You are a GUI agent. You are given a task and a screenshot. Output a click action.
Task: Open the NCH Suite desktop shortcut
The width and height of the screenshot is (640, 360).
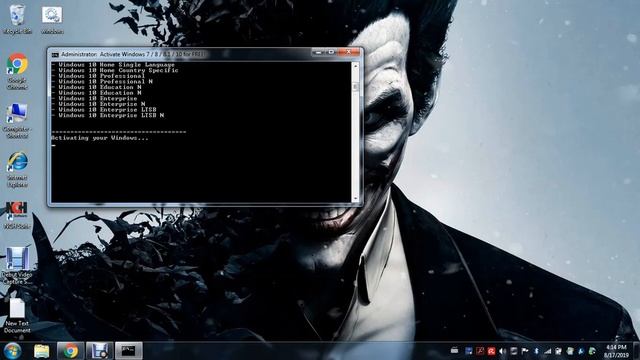tap(17, 215)
